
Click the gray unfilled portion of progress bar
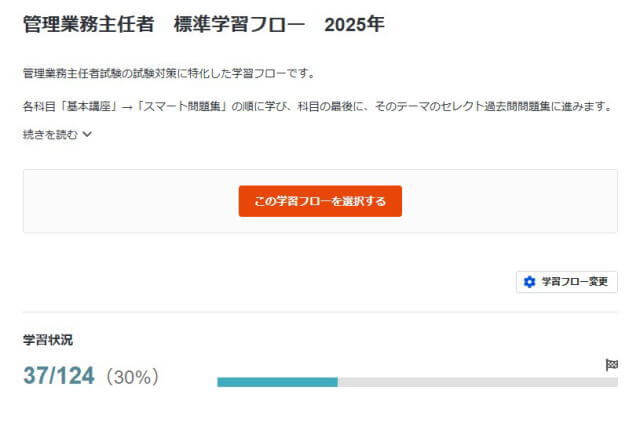(477, 382)
